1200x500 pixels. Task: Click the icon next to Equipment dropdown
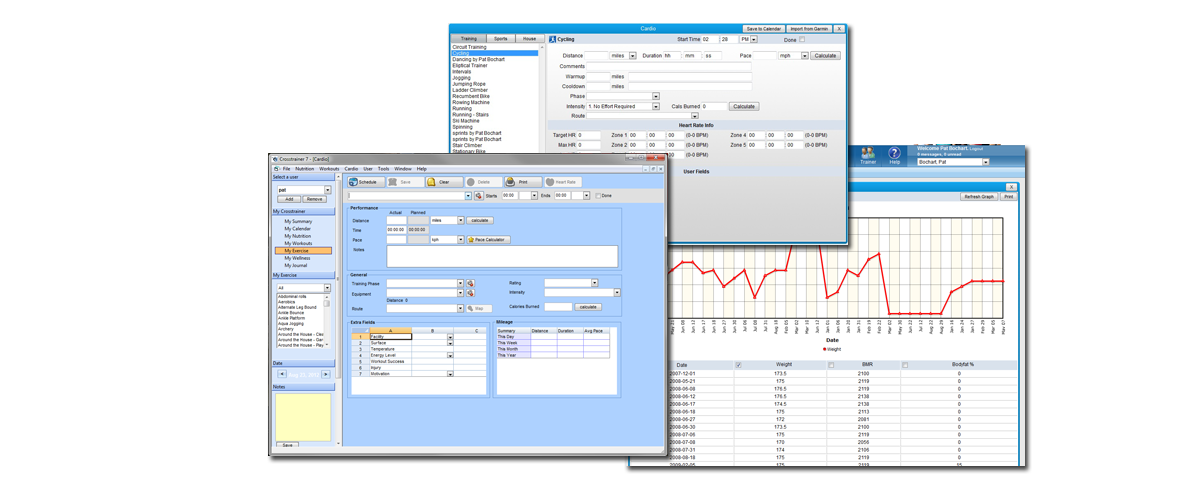[470, 293]
